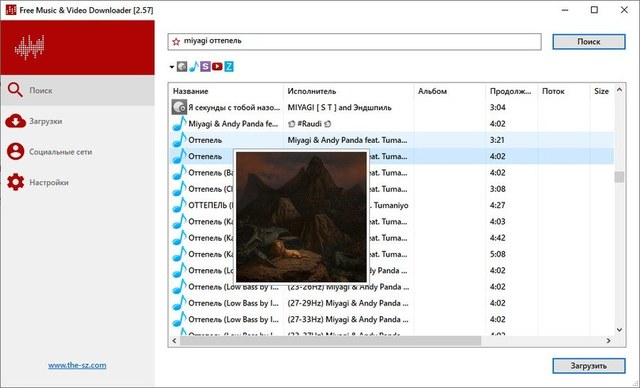Toggle the purple S source icon
The width and height of the screenshot is (640, 388).
tap(205, 67)
